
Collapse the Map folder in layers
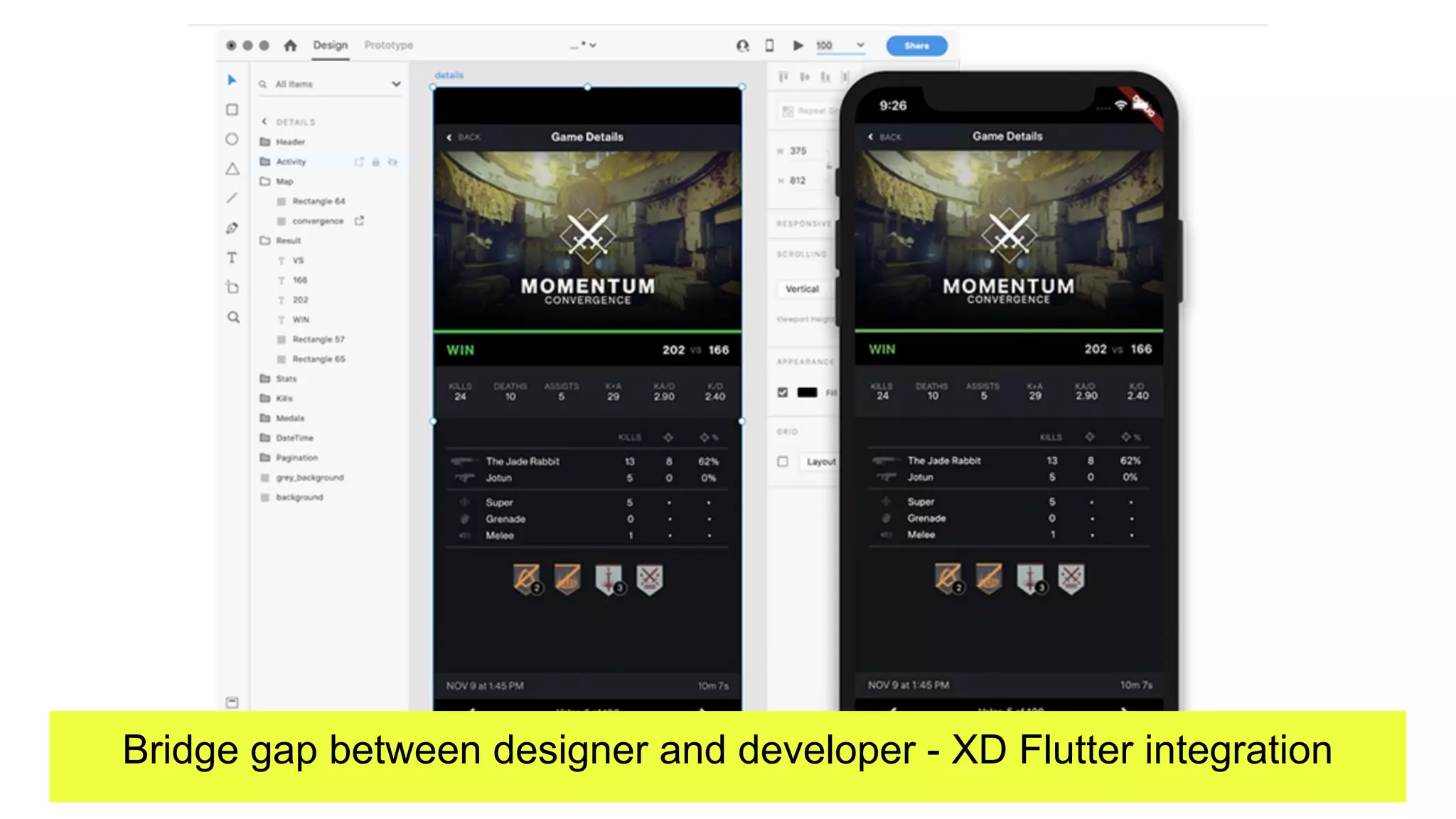click(x=265, y=181)
